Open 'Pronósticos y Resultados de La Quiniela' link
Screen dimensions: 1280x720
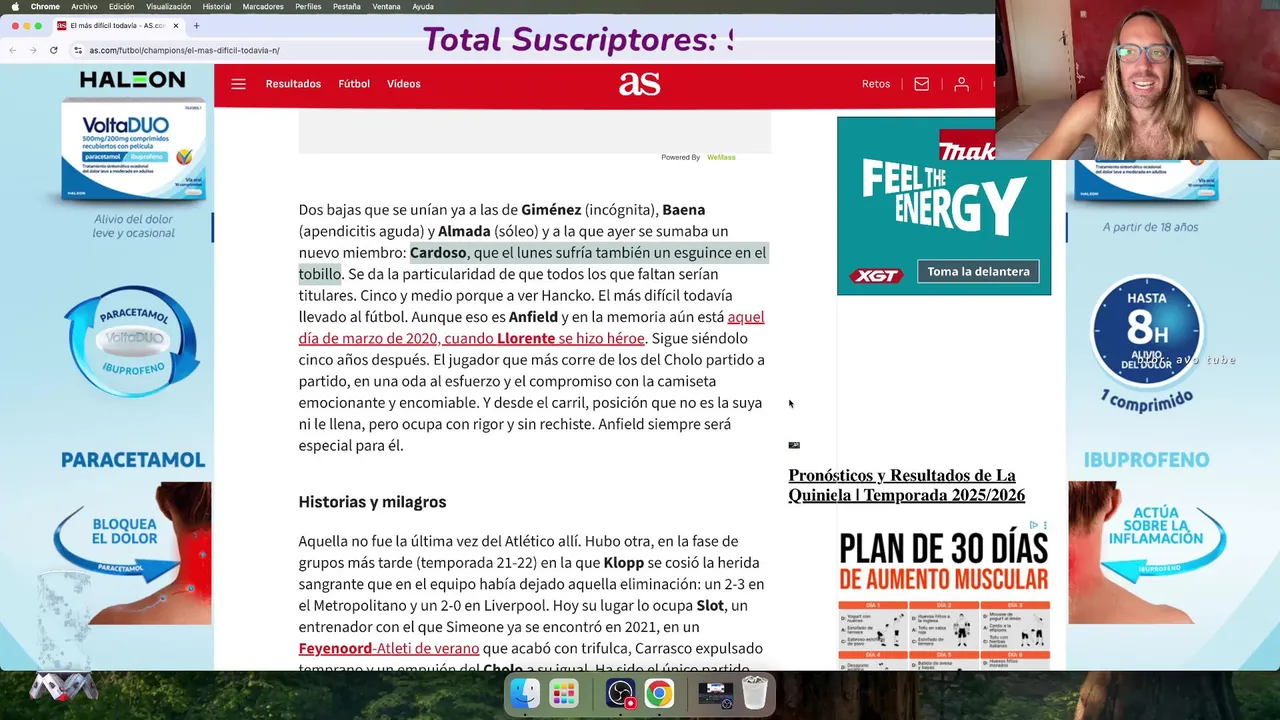(906, 485)
